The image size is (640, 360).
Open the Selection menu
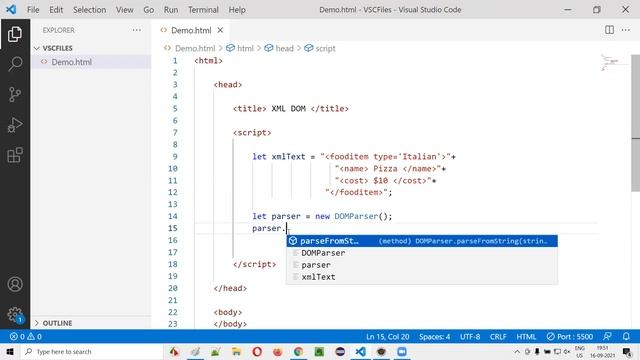[89, 9]
